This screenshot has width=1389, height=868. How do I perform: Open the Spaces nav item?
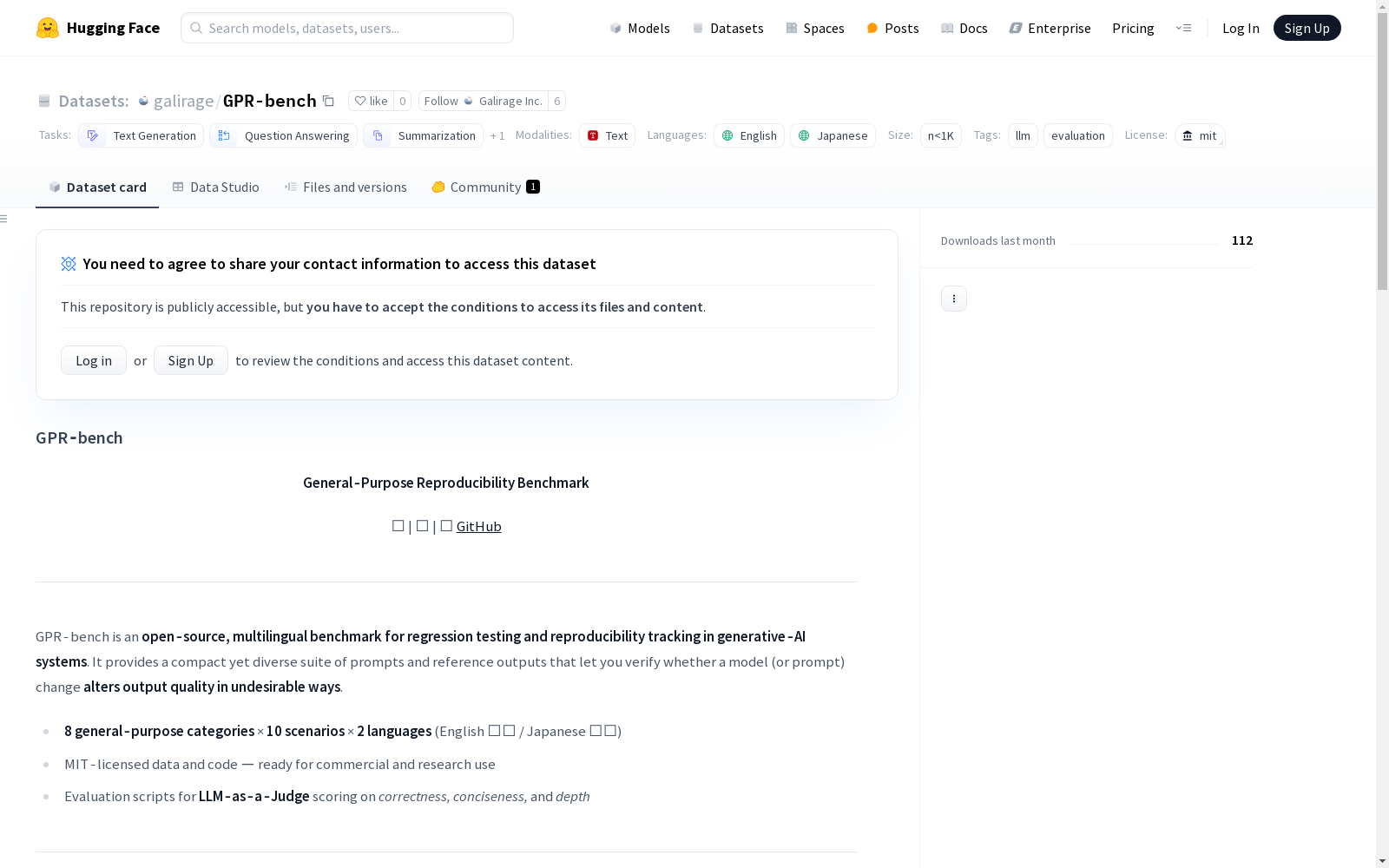(815, 28)
